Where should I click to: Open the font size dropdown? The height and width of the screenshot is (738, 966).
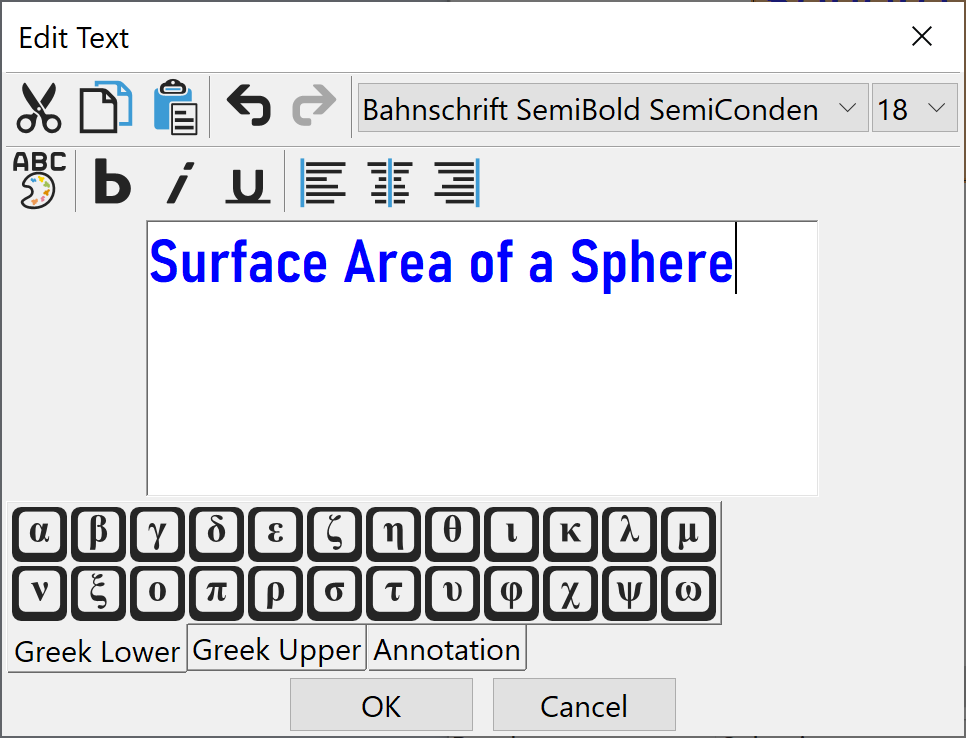point(938,108)
